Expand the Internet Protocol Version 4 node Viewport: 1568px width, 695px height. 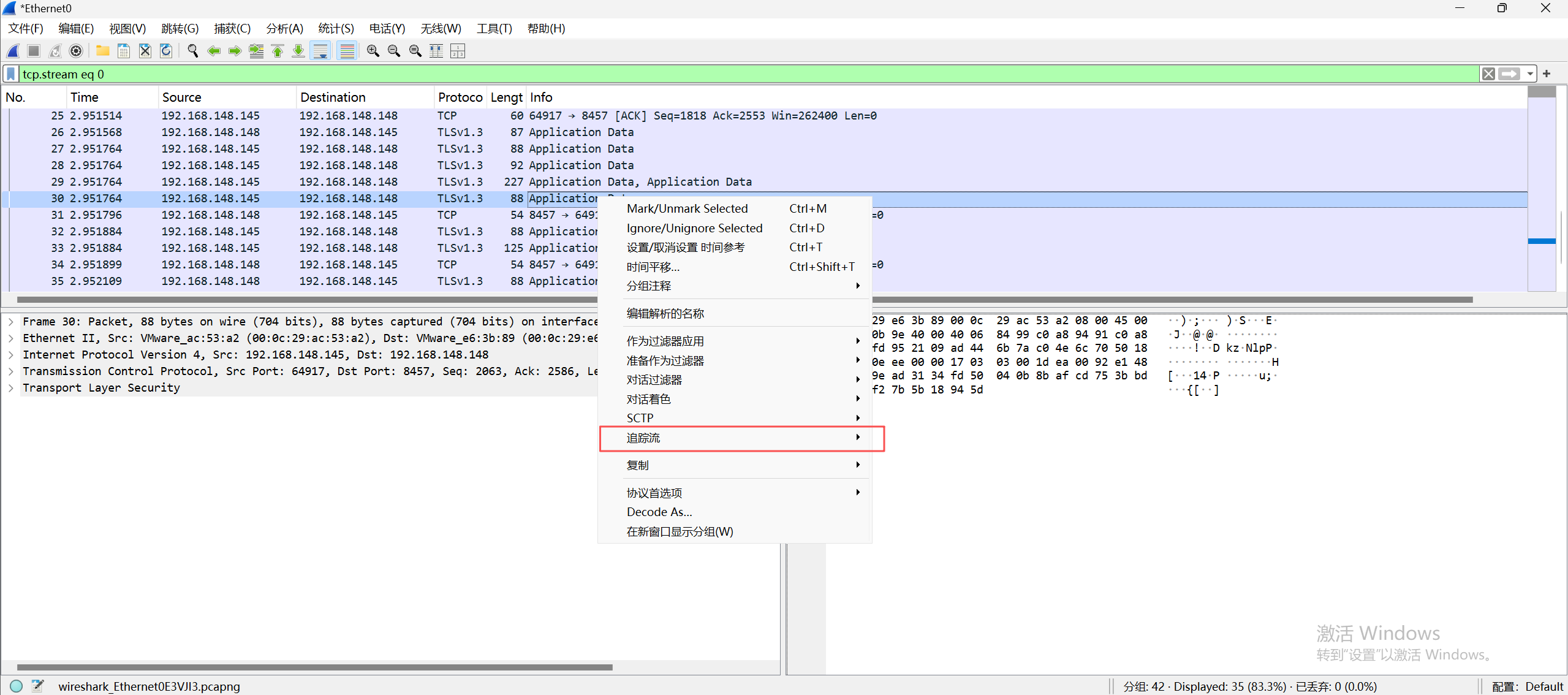pos(11,355)
